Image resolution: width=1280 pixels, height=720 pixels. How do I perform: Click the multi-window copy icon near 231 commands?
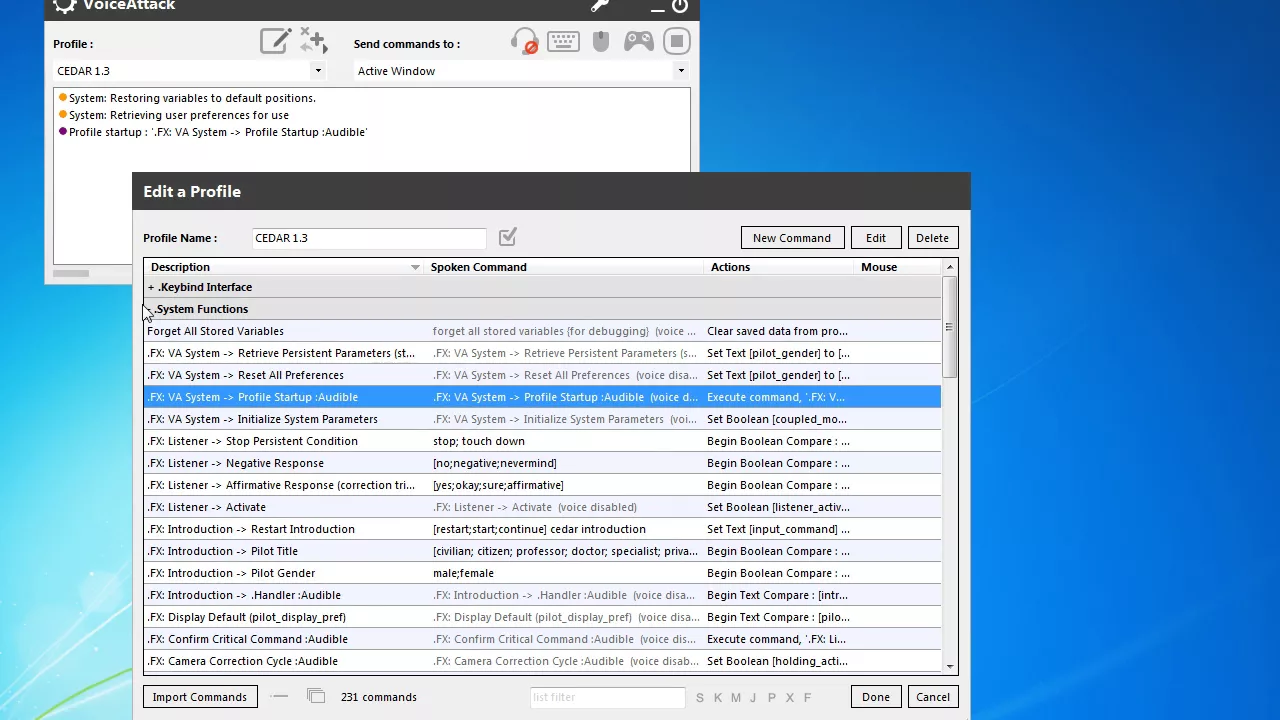316,696
